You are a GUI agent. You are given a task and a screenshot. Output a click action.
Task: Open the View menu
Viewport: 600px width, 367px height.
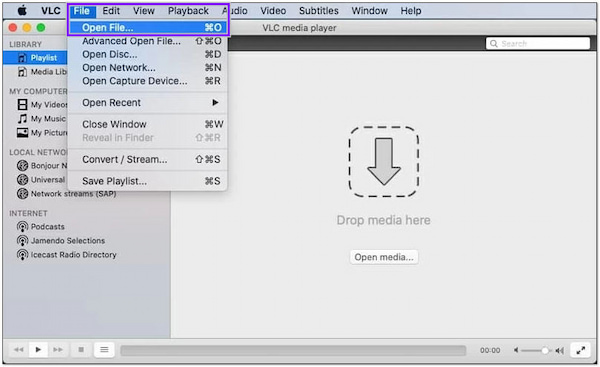click(x=143, y=11)
